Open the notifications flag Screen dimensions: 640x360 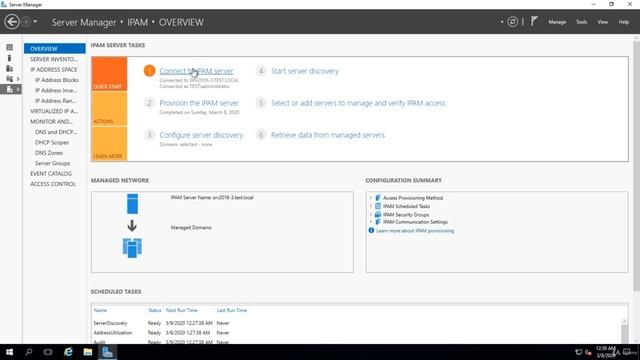pyautogui.click(x=534, y=21)
